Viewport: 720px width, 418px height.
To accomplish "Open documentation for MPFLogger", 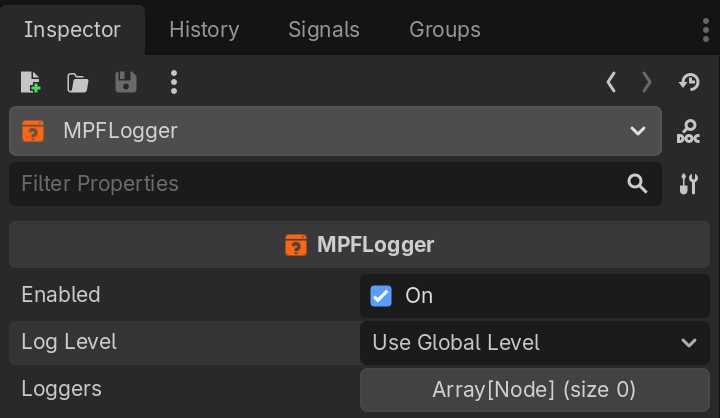I will 689,131.
